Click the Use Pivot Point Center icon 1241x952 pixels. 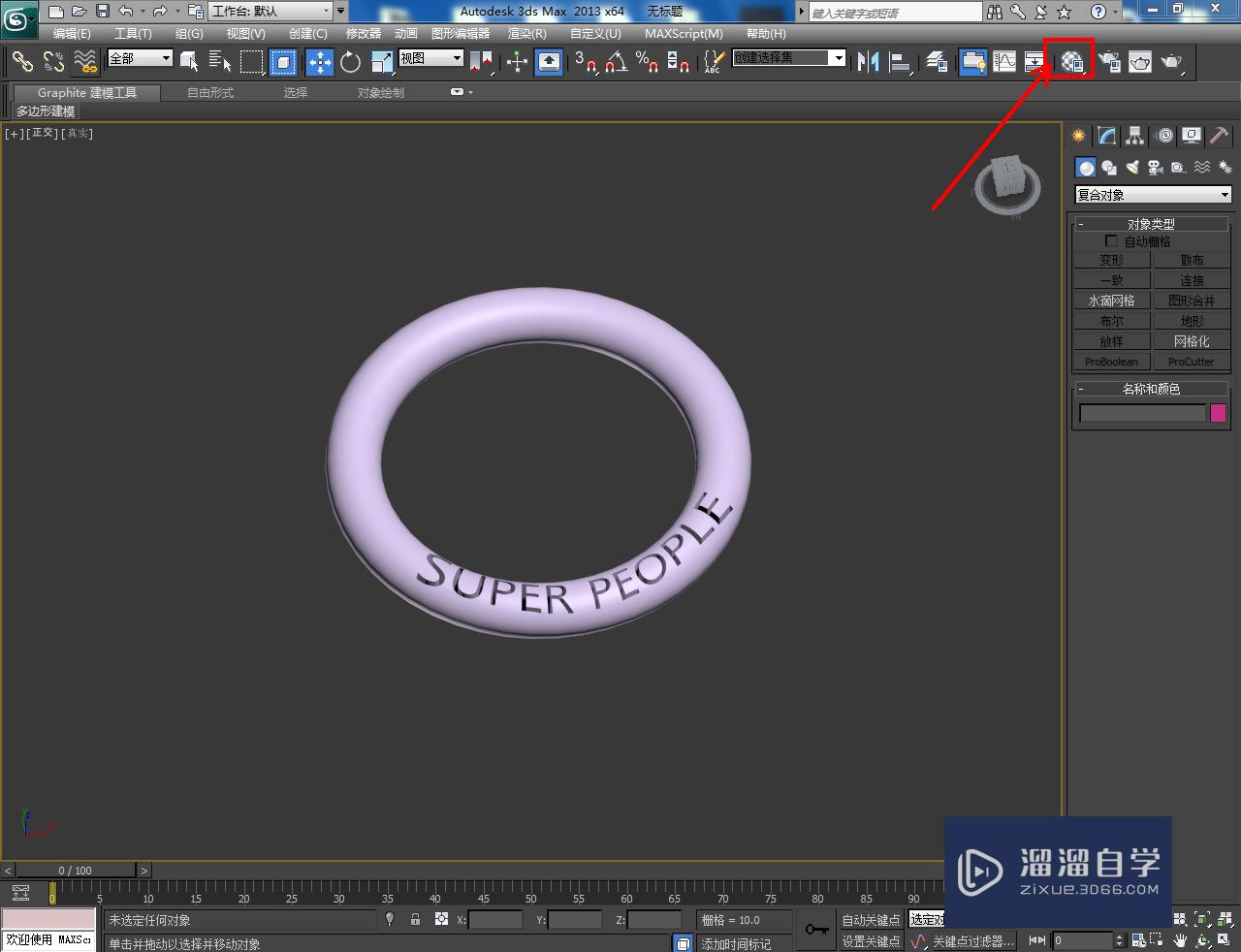481,61
